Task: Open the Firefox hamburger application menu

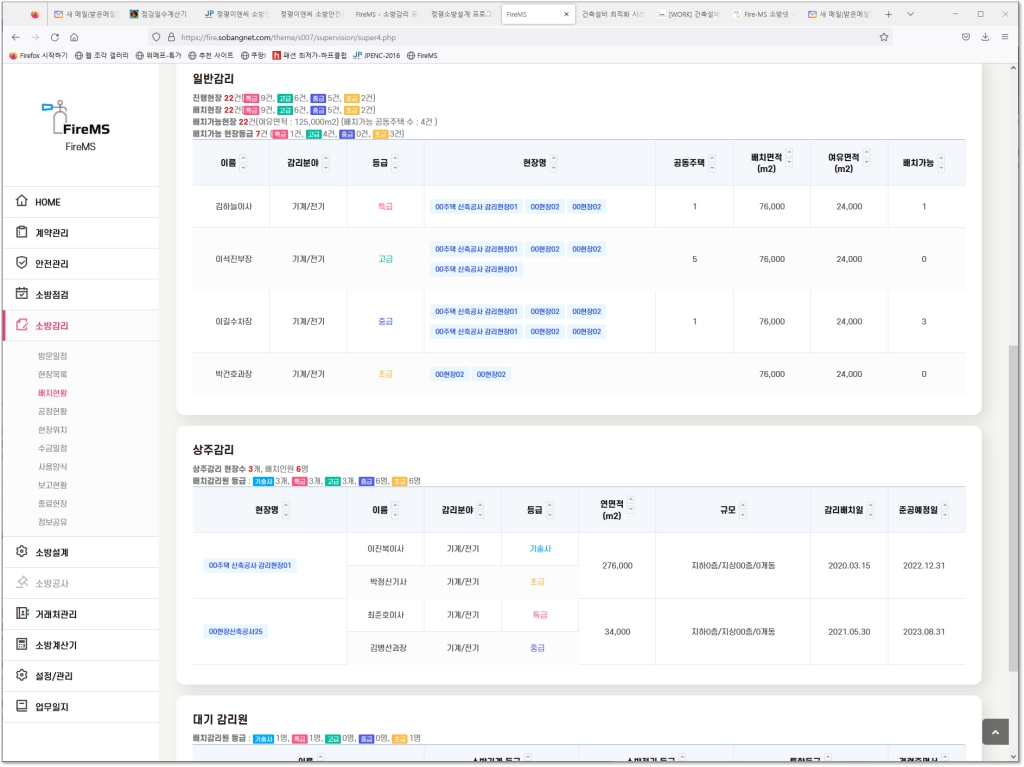Action: 1006,37
